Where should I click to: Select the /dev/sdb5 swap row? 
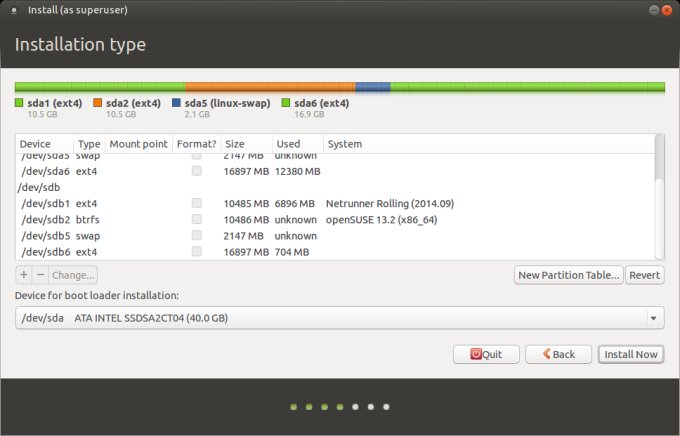pos(335,236)
